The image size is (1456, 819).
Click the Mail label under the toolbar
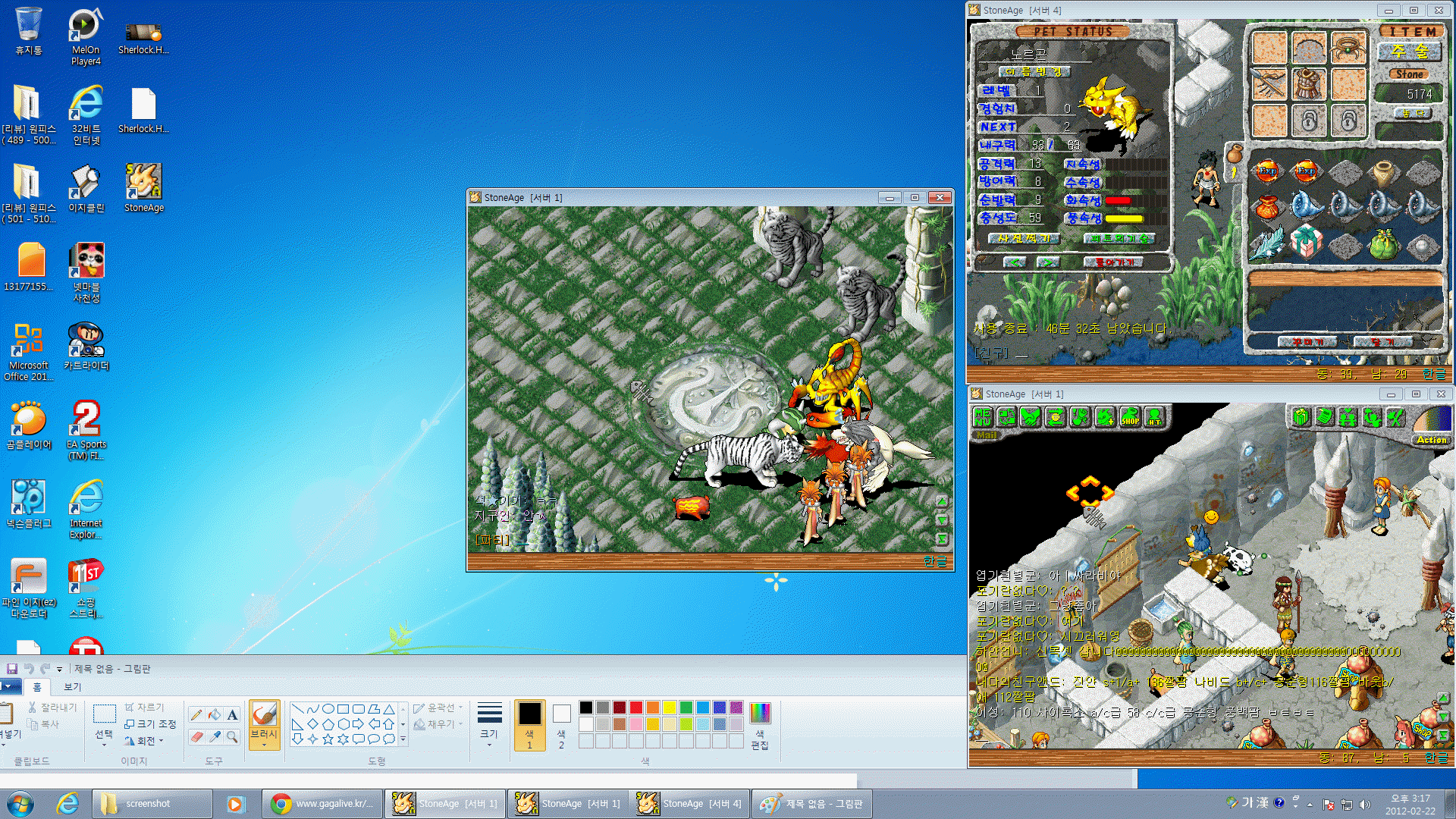pyautogui.click(x=987, y=435)
